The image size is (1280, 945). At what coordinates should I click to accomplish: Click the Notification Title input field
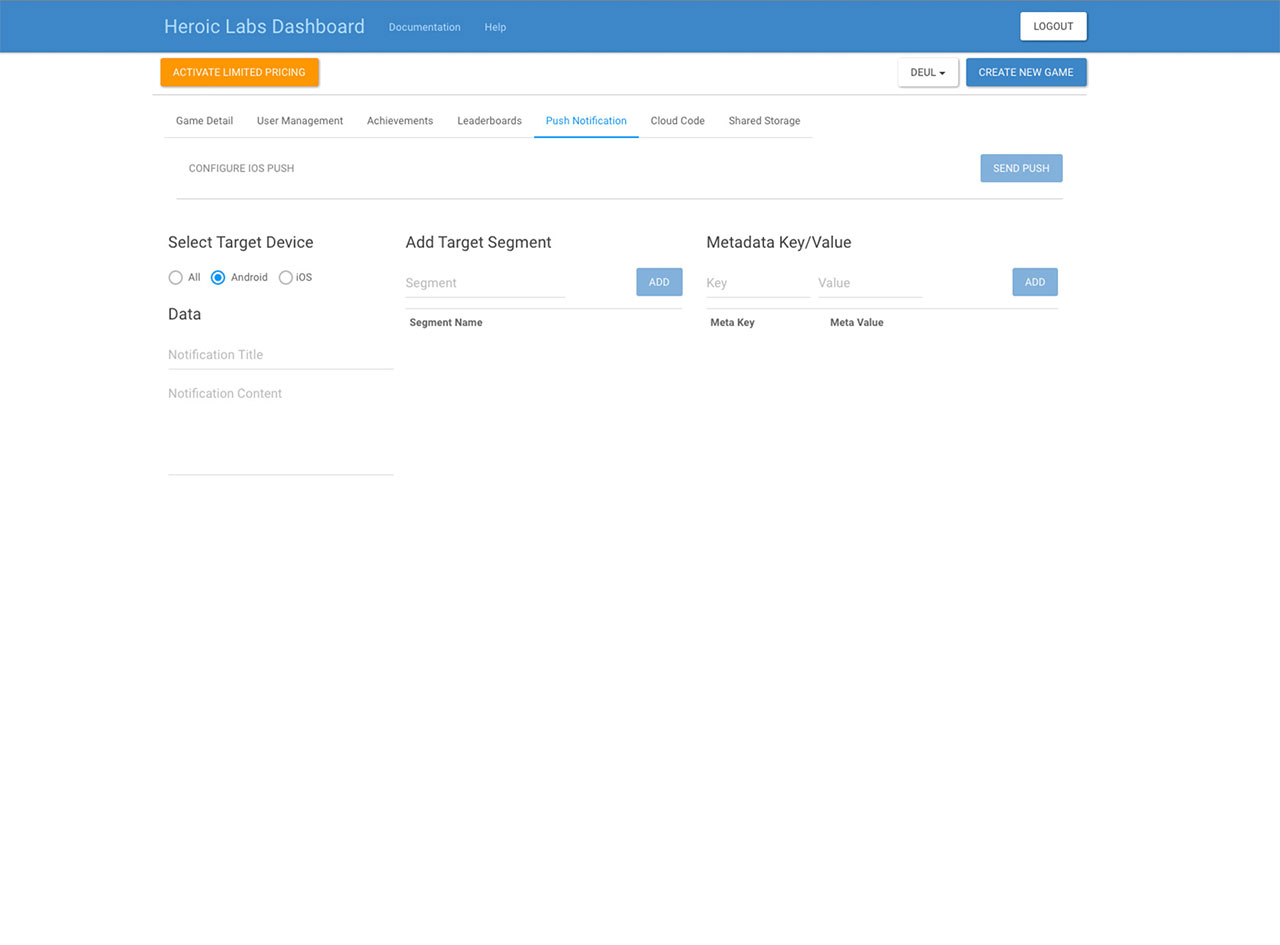(x=280, y=355)
